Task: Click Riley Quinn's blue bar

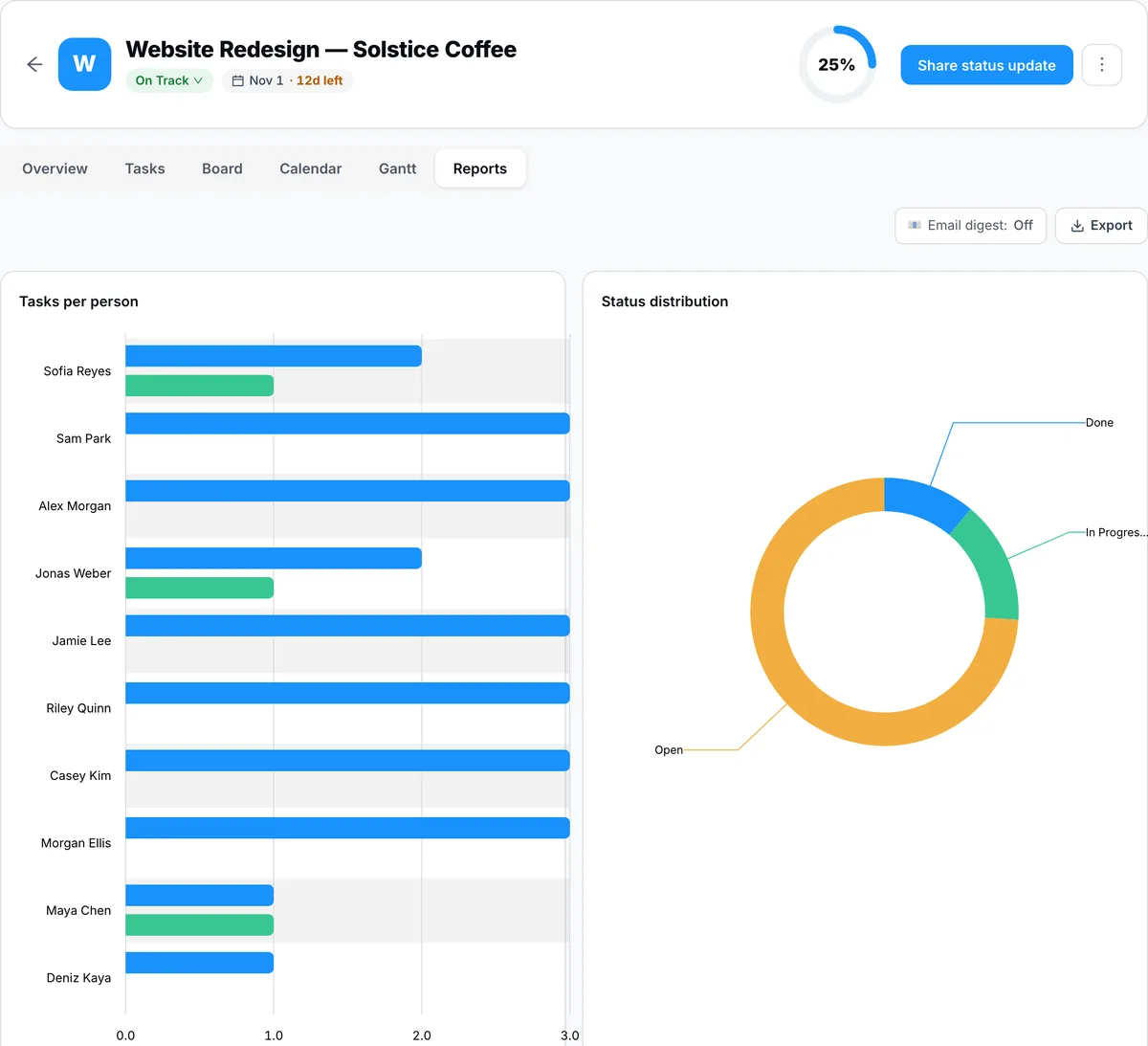Action: pyautogui.click(x=347, y=693)
